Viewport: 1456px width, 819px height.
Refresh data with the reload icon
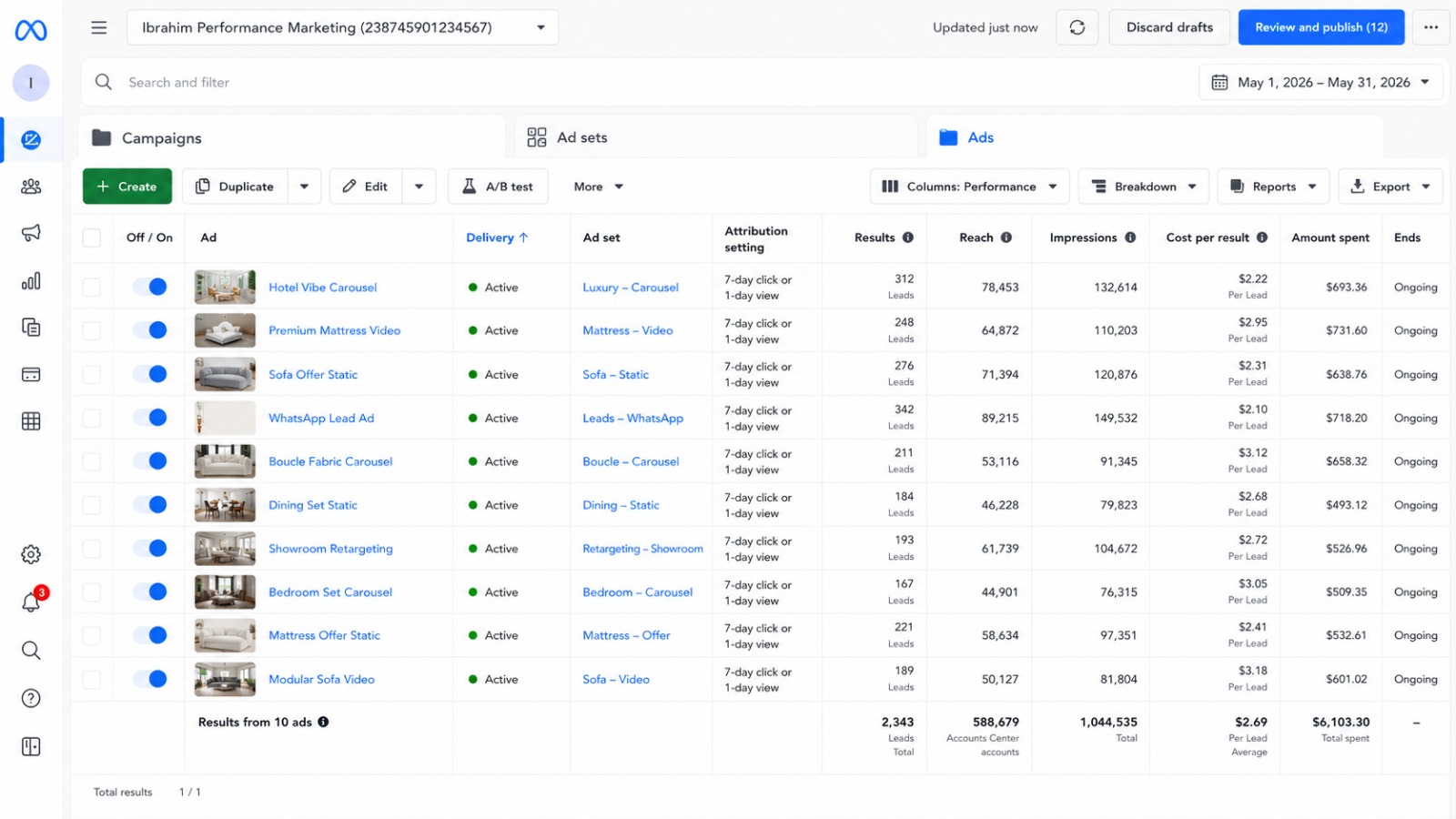pos(1077,27)
